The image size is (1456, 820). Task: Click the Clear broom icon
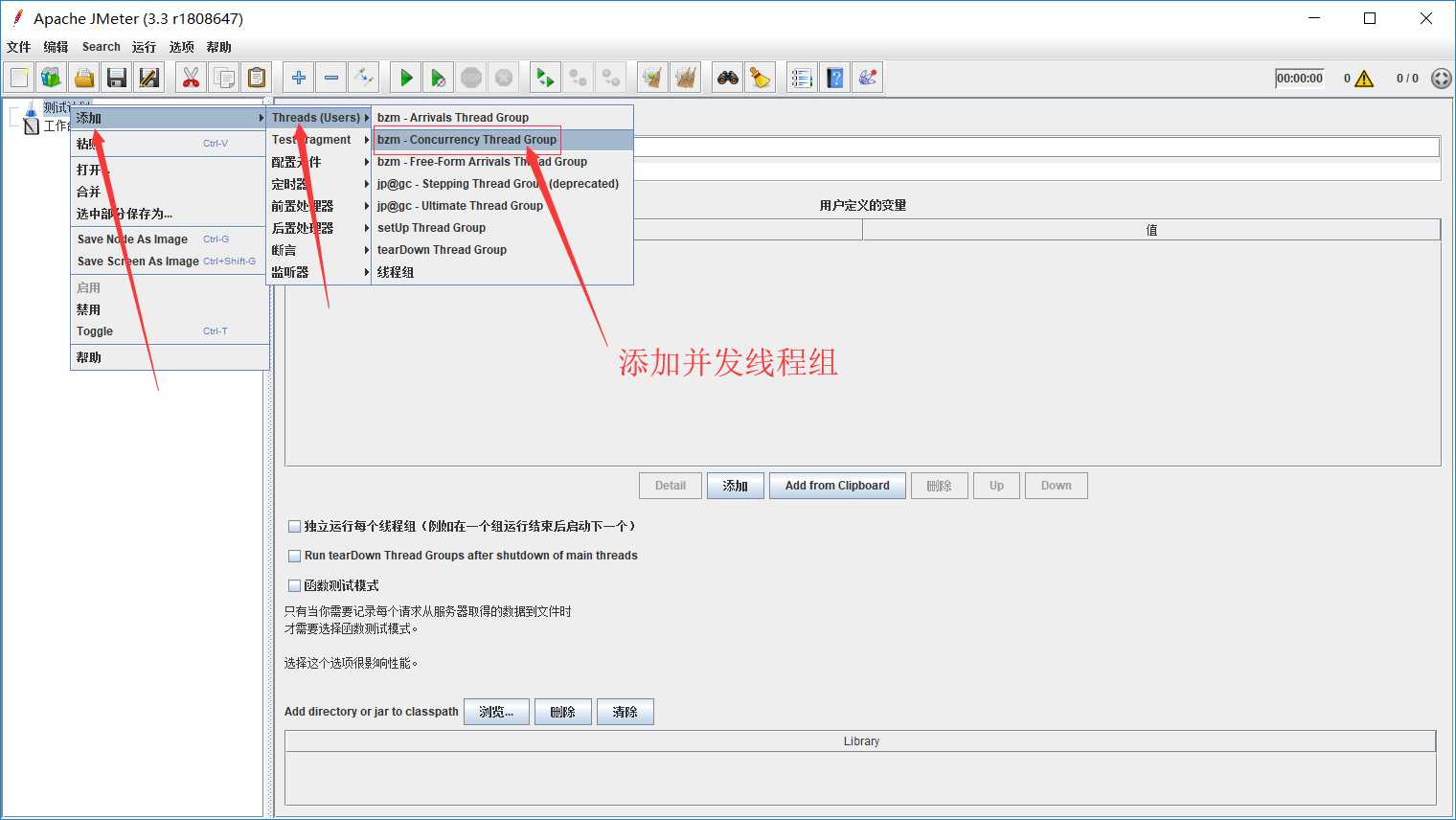coord(653,78)
